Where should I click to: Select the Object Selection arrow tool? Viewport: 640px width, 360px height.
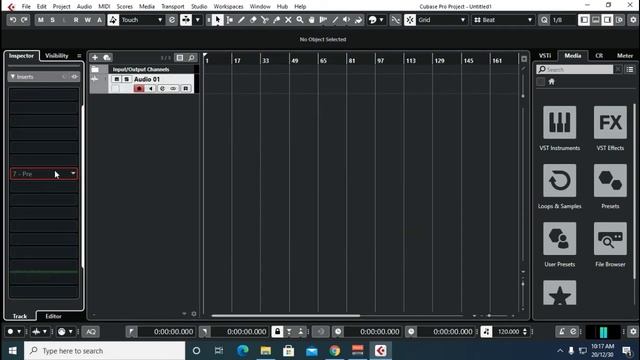pyautogui.click(x=218, y=20)
